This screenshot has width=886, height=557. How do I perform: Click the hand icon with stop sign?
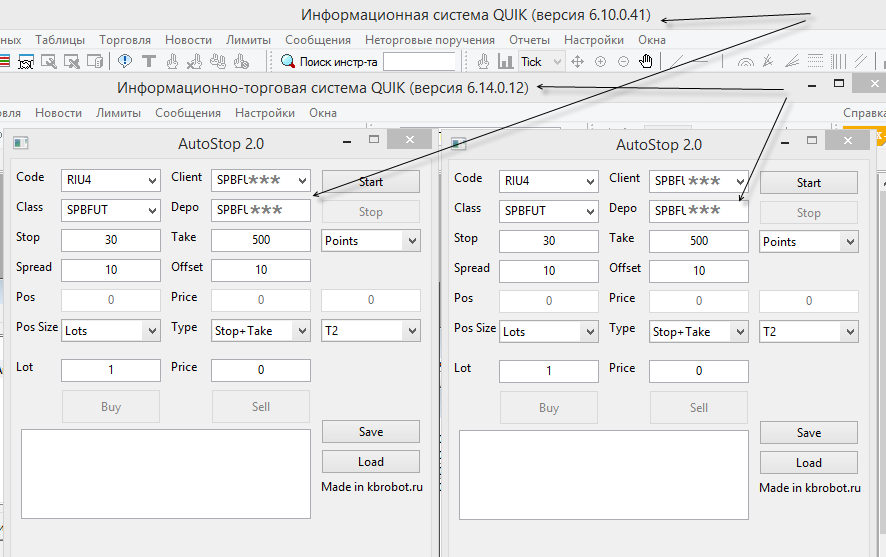241,61
